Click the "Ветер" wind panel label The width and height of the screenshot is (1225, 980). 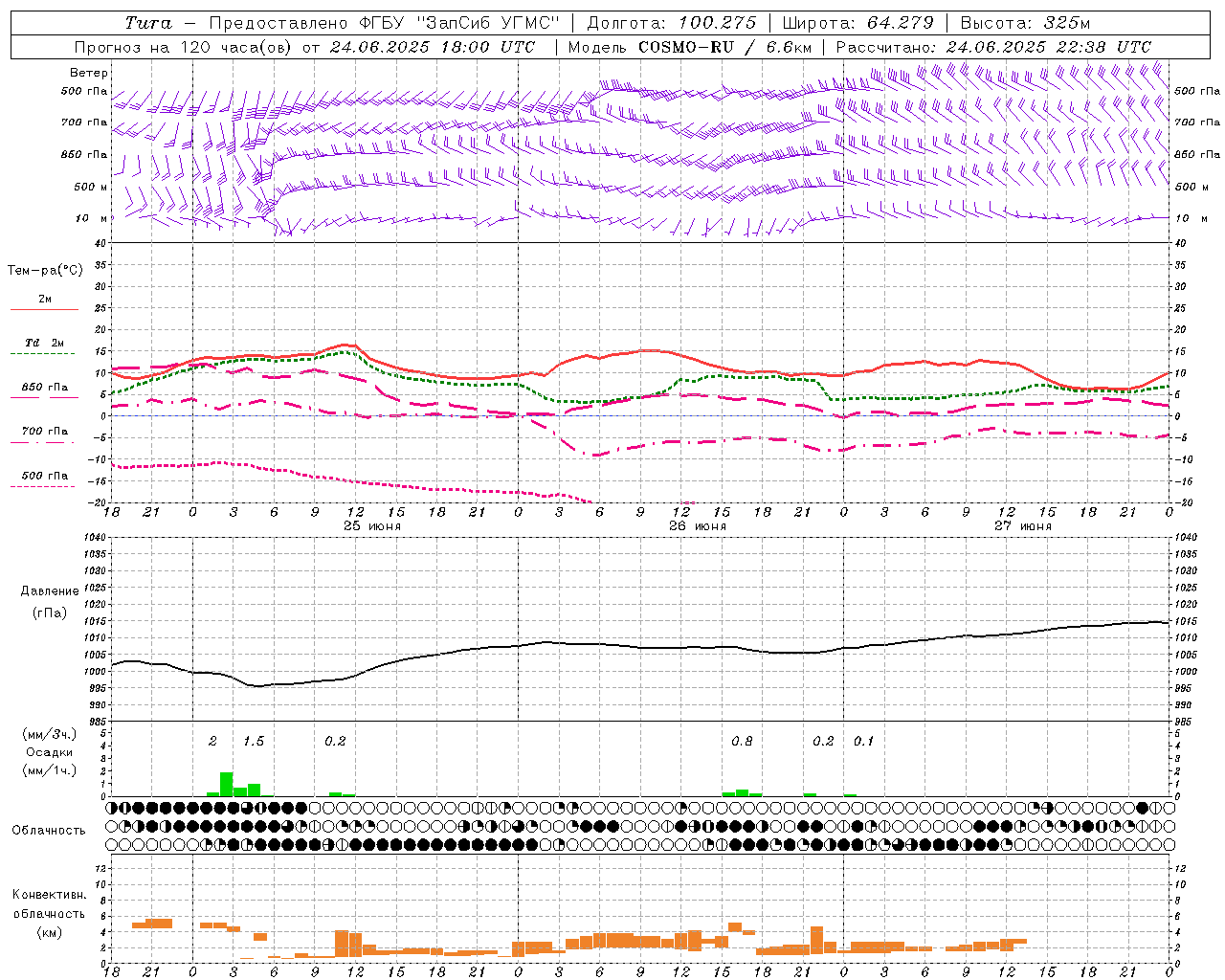pos(89,73)
